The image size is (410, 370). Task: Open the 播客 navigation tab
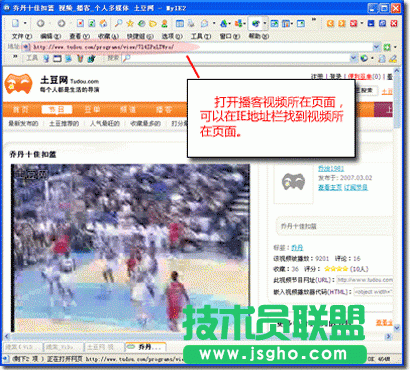164,109
